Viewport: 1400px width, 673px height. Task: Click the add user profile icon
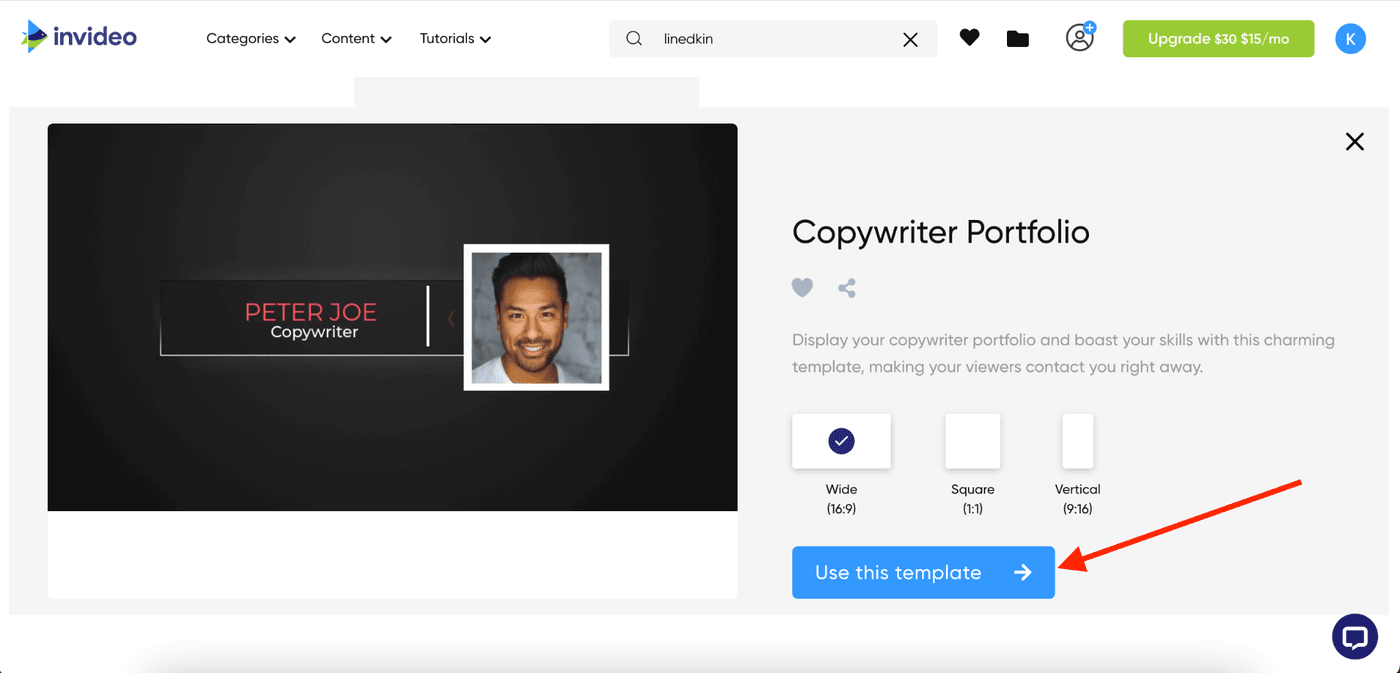1079,38
